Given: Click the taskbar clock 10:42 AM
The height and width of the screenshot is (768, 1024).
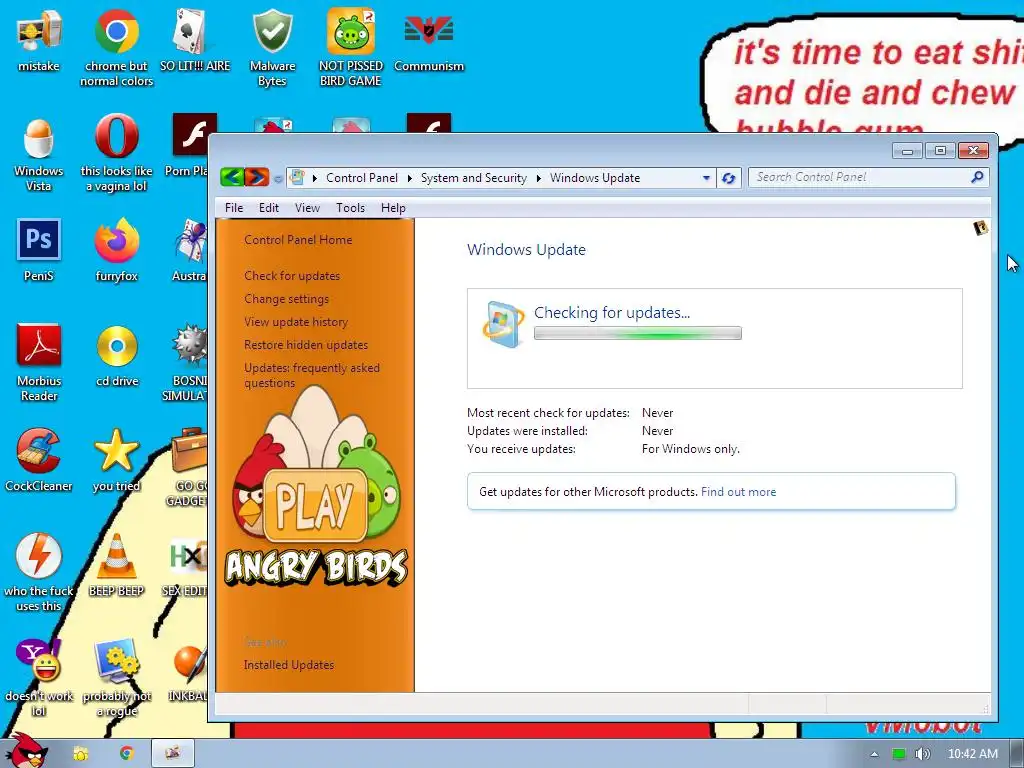Looking at the screenshot, I should pyautogui.click(x=972, y=754).
